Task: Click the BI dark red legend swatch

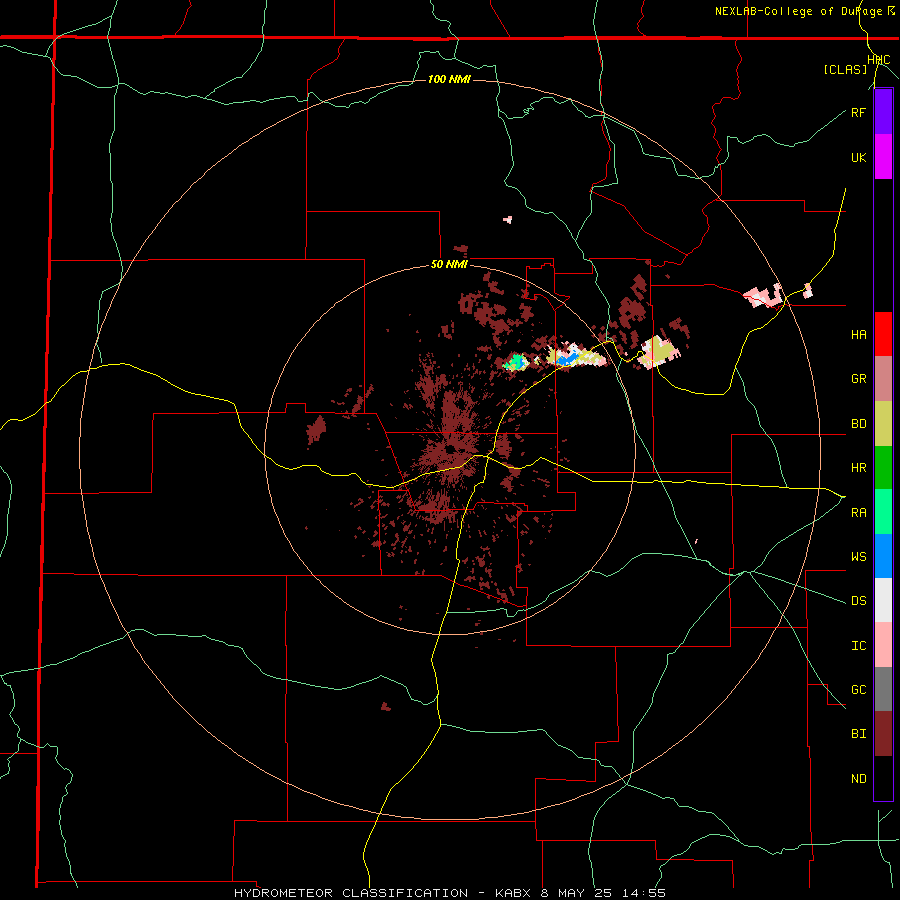Action: (883, 734)
